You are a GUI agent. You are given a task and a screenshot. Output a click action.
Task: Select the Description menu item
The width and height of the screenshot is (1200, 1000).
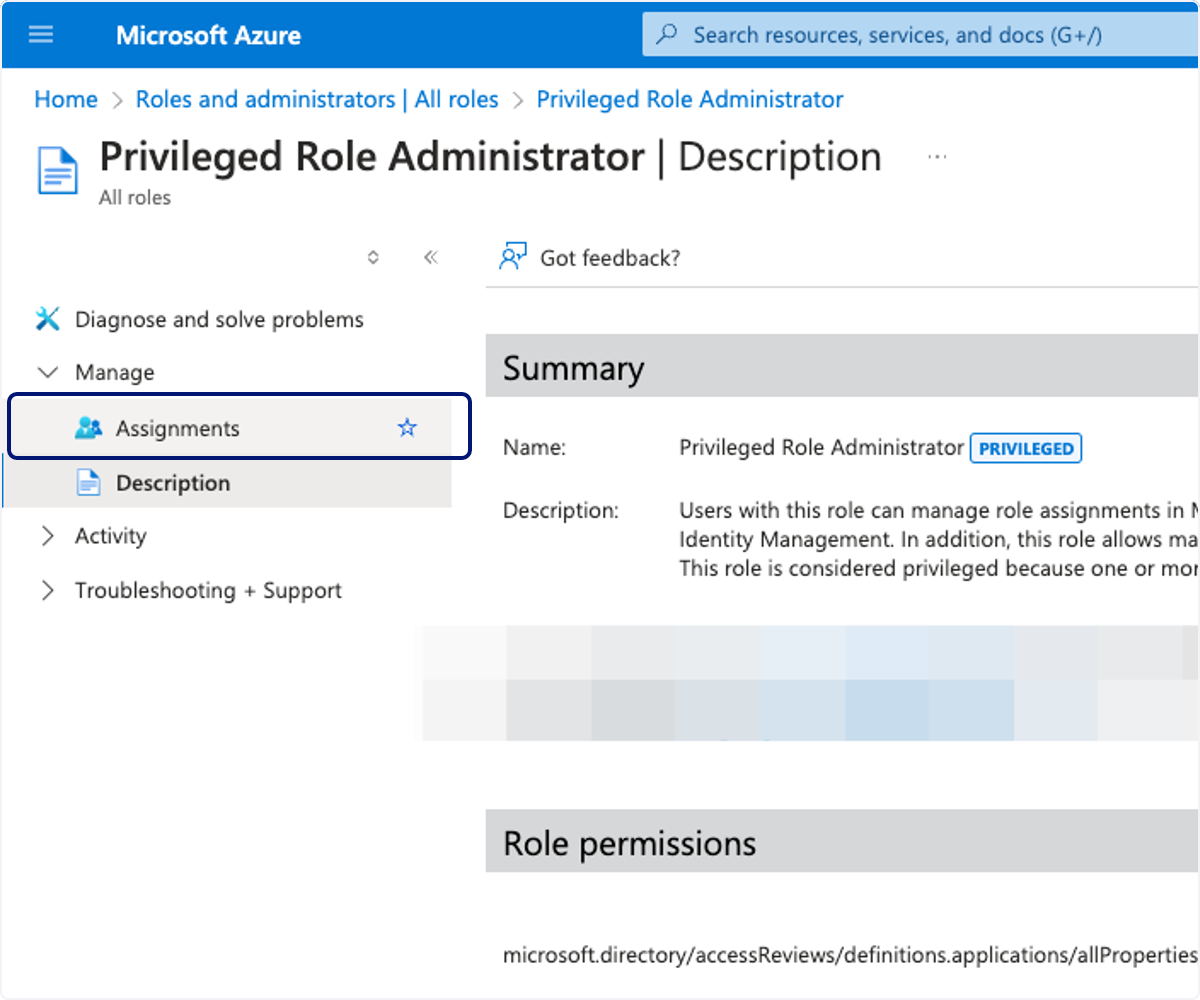pyautogui.click(x=228, y=483)
